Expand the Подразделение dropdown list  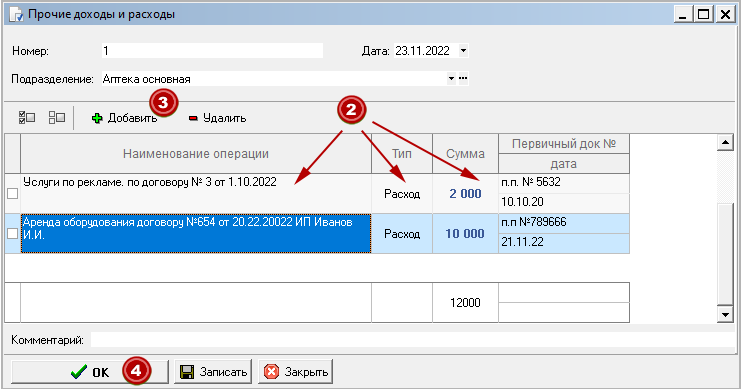(451, 79)
